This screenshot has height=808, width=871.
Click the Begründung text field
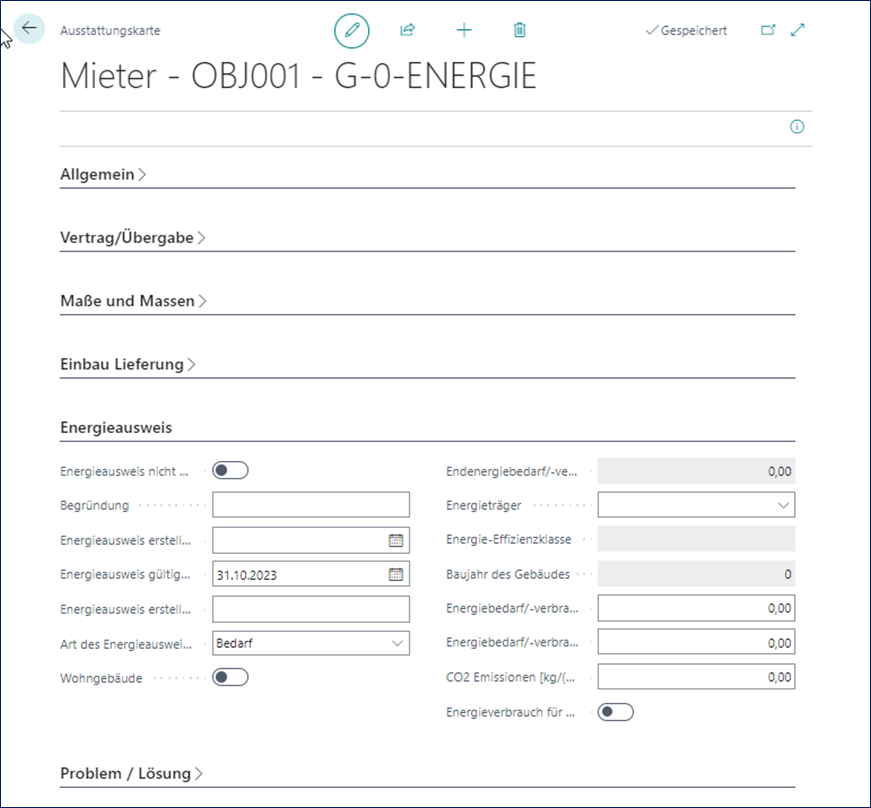point(311,505)
